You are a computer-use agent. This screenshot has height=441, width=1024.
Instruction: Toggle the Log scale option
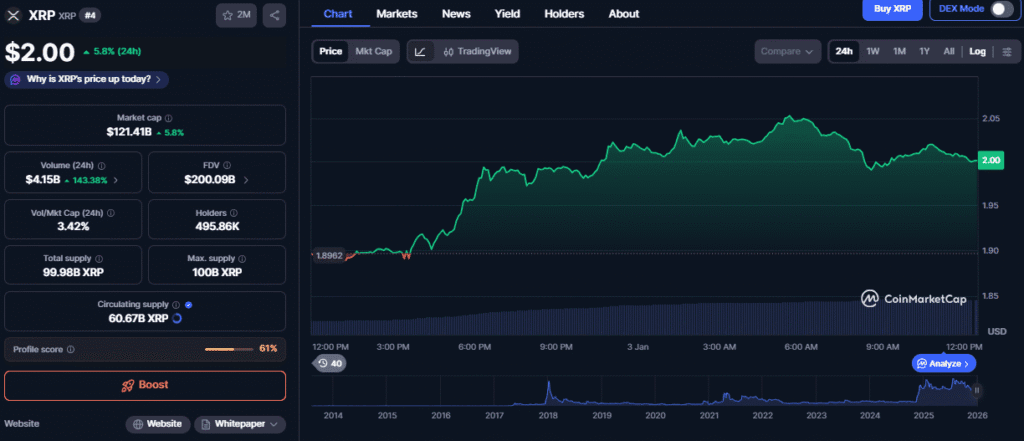pyautogui.click(x=977, y=51)
